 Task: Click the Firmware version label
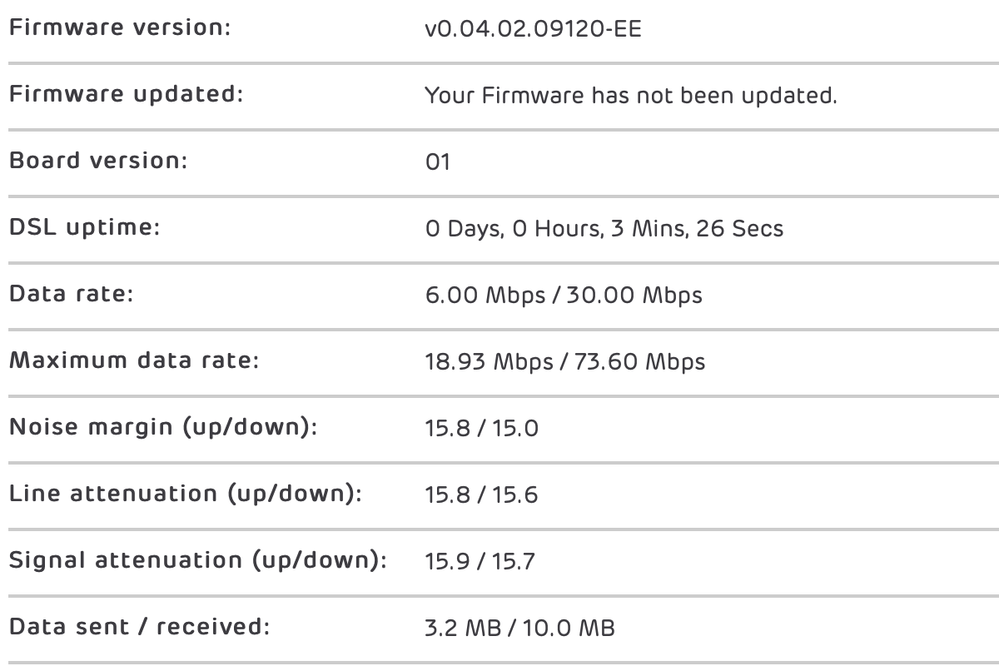119,27
